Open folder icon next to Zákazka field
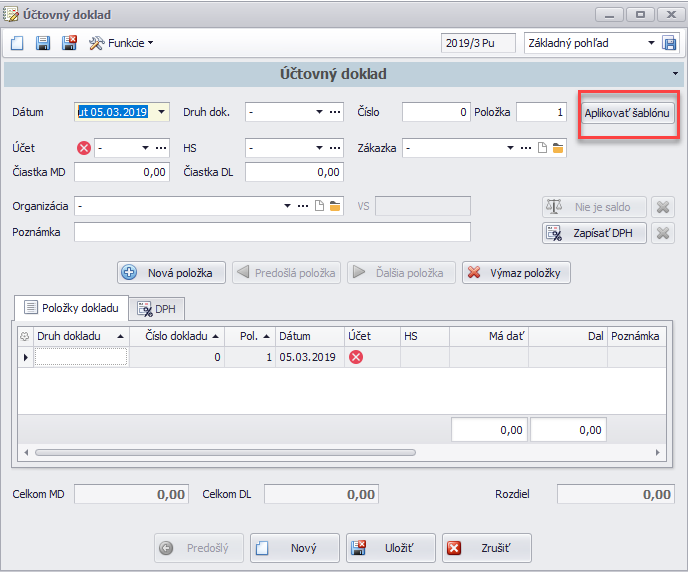 tap(559, 148)
